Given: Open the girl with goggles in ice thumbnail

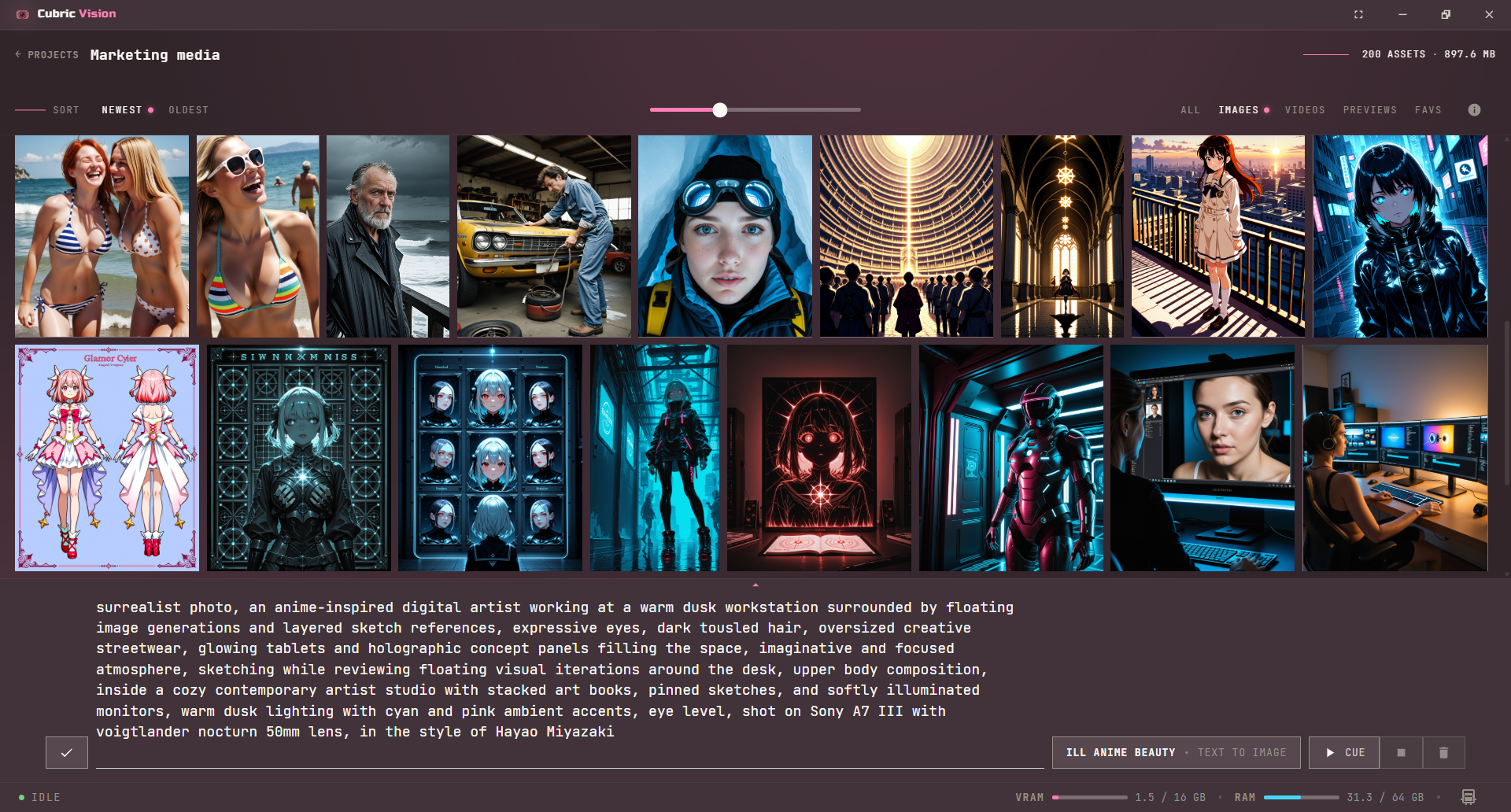Looking at the screenshot, I should [725, 236].
